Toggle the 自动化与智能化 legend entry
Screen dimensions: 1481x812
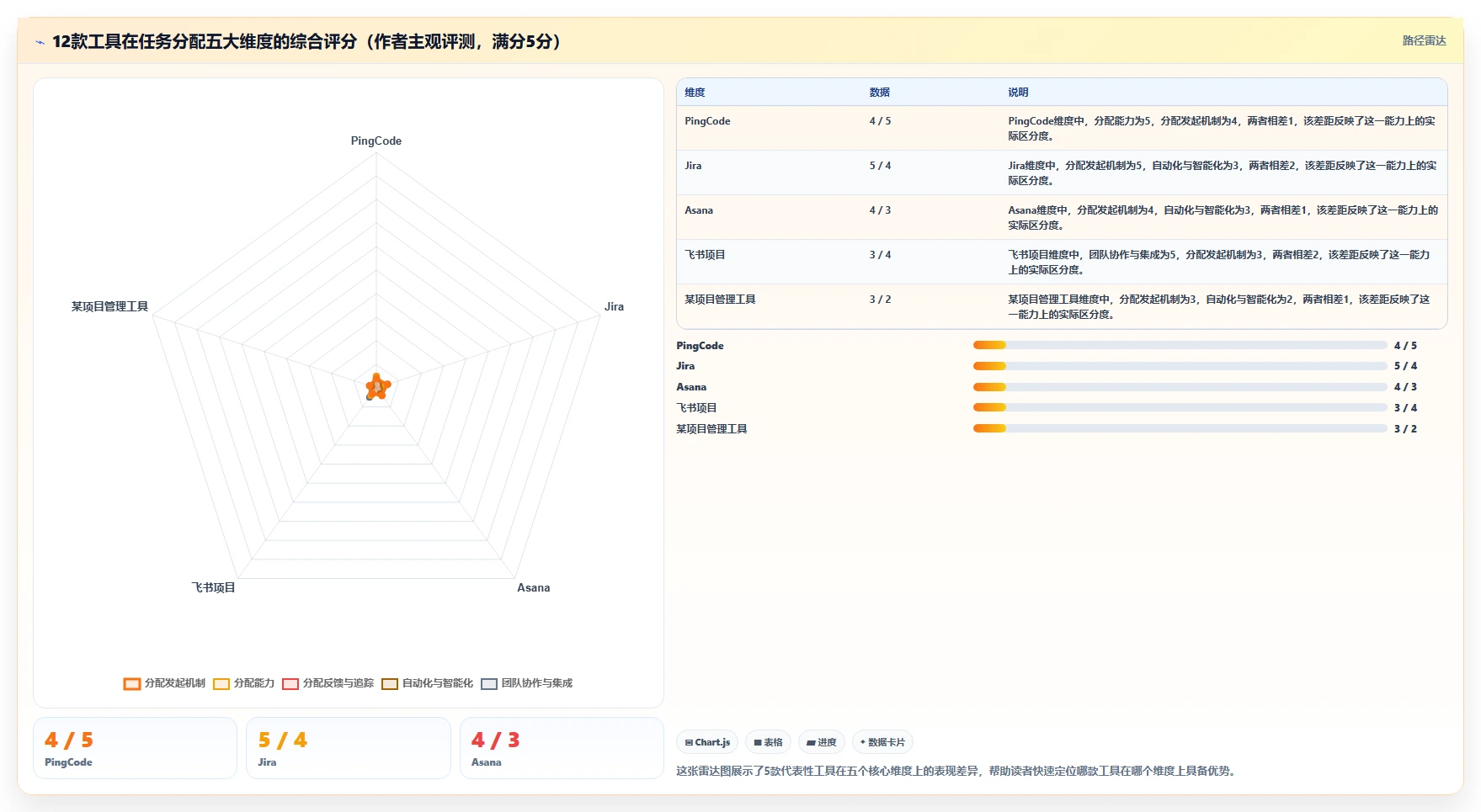[427, 683]
